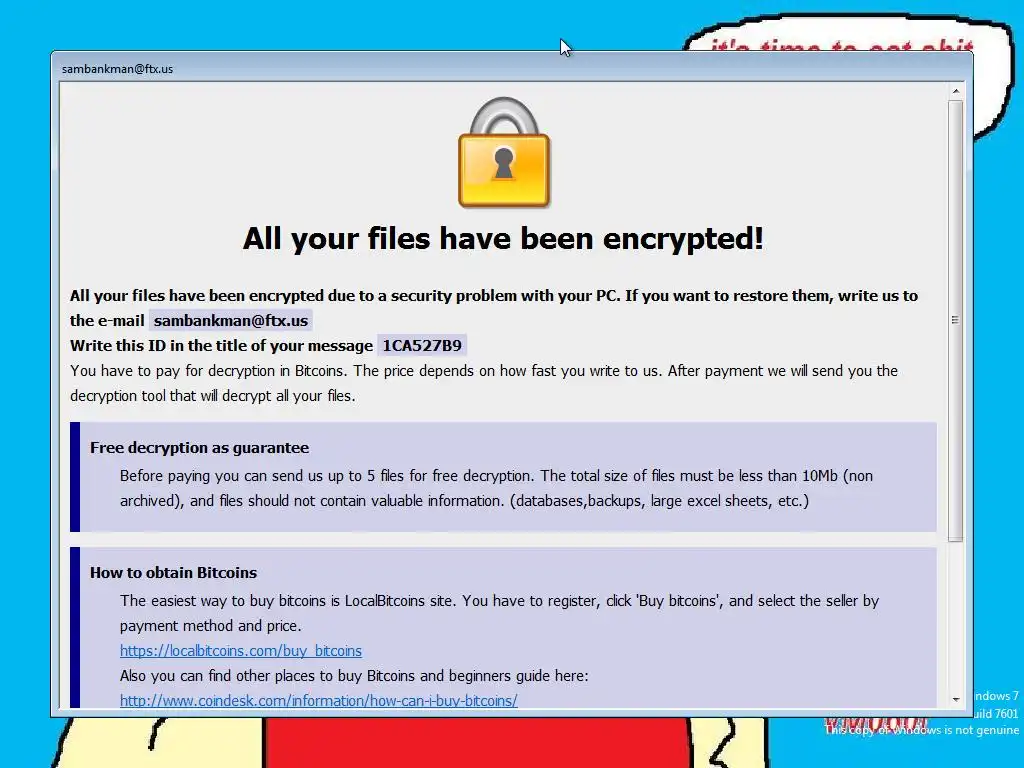The image size is (1024, 768).
Task: Click the sambankman@ftx.us window title bar
Action: [511, 68]
